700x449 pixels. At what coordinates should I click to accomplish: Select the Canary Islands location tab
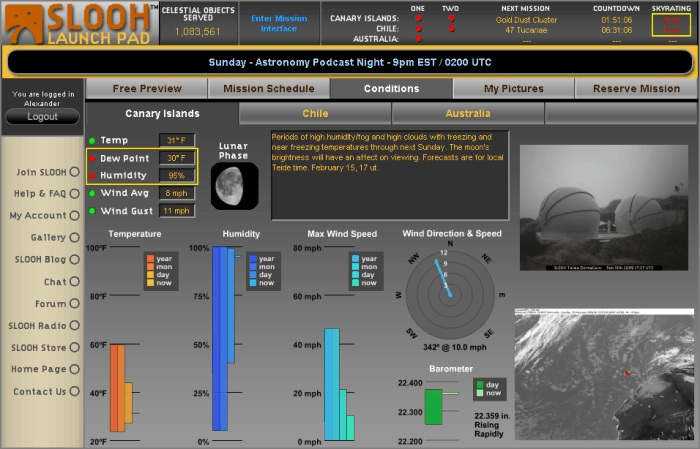pyautogui.click(x=162, y=113)
